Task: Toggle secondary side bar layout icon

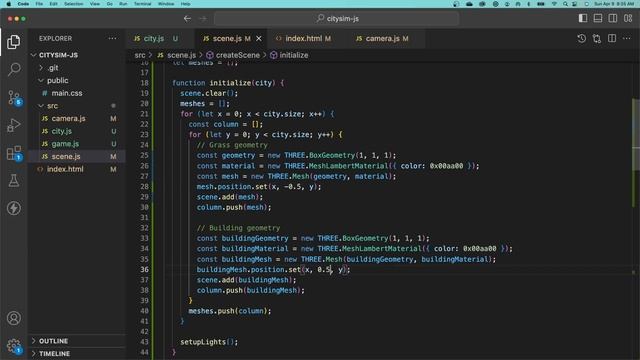Action: pyautogui.click(x=613, y=18)
